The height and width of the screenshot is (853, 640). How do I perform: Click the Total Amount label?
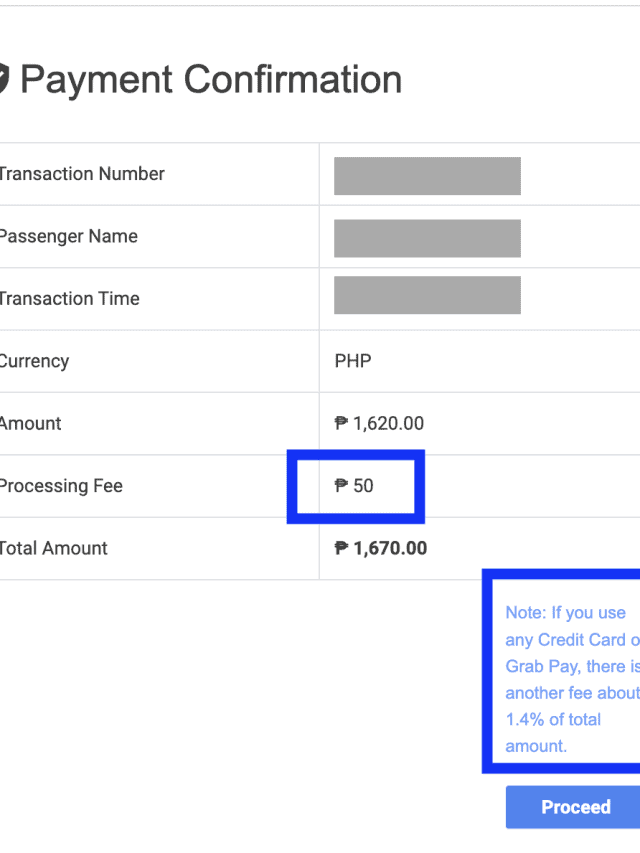[53, 548]
